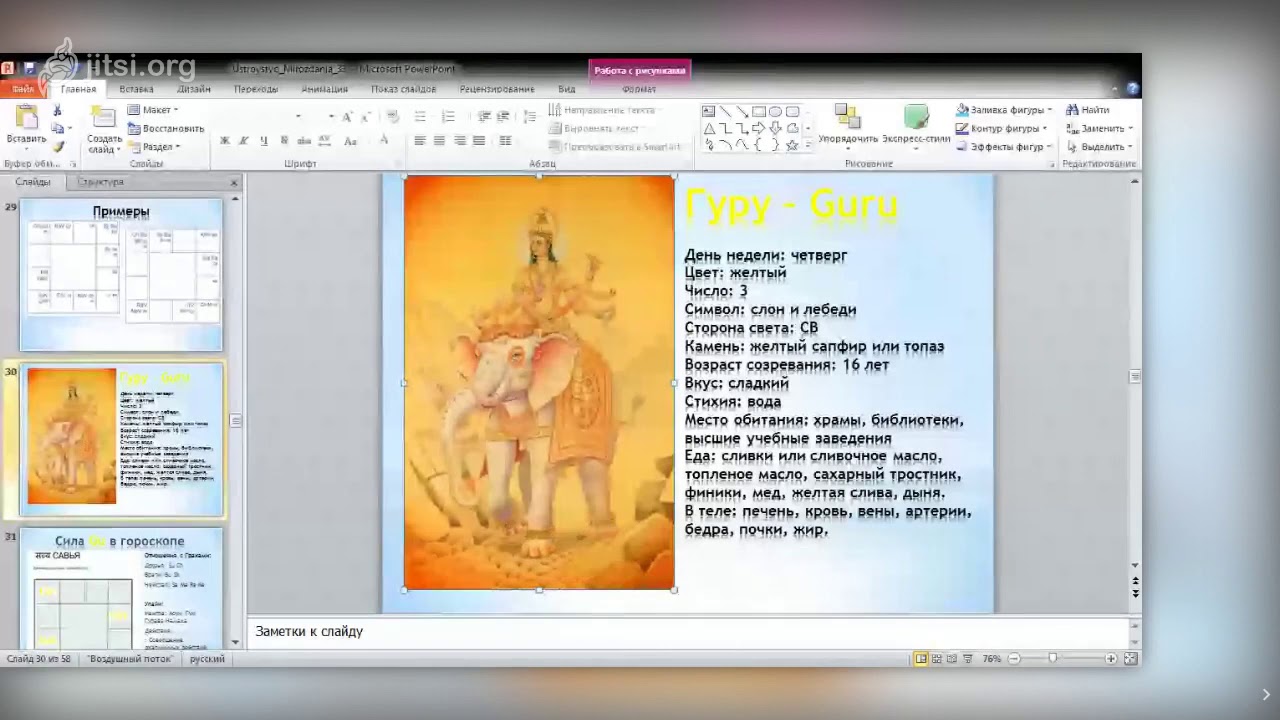
Task: Click the character spacing (AV) icon
Action: click(x=326, y=141)
